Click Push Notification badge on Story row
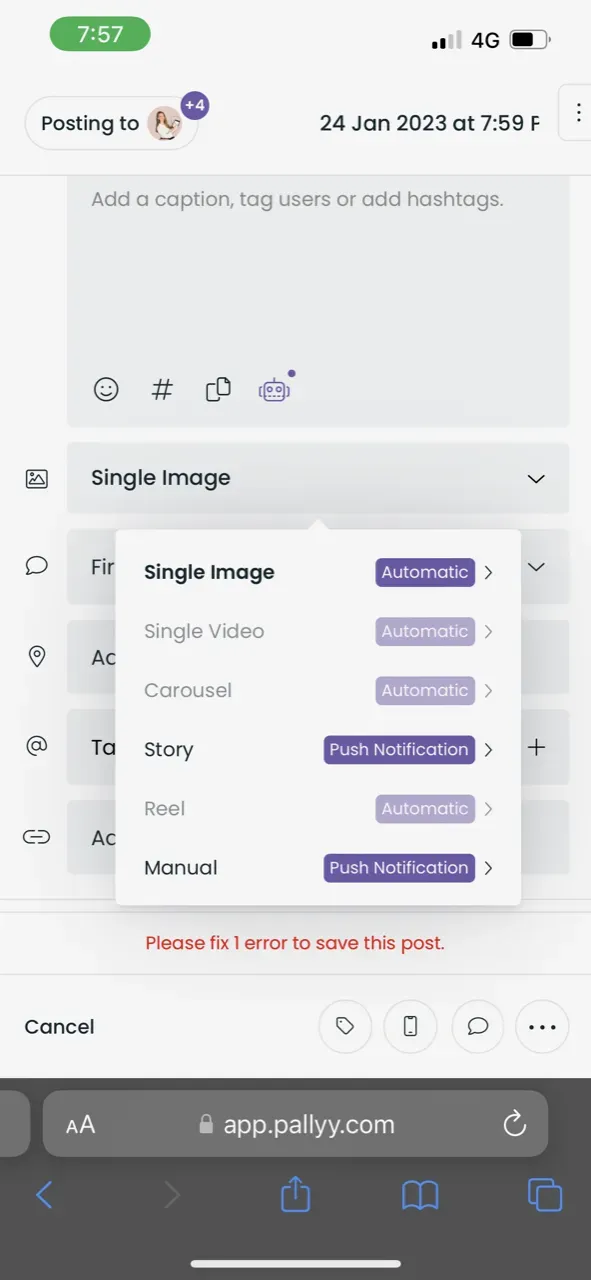 point(399,750)
